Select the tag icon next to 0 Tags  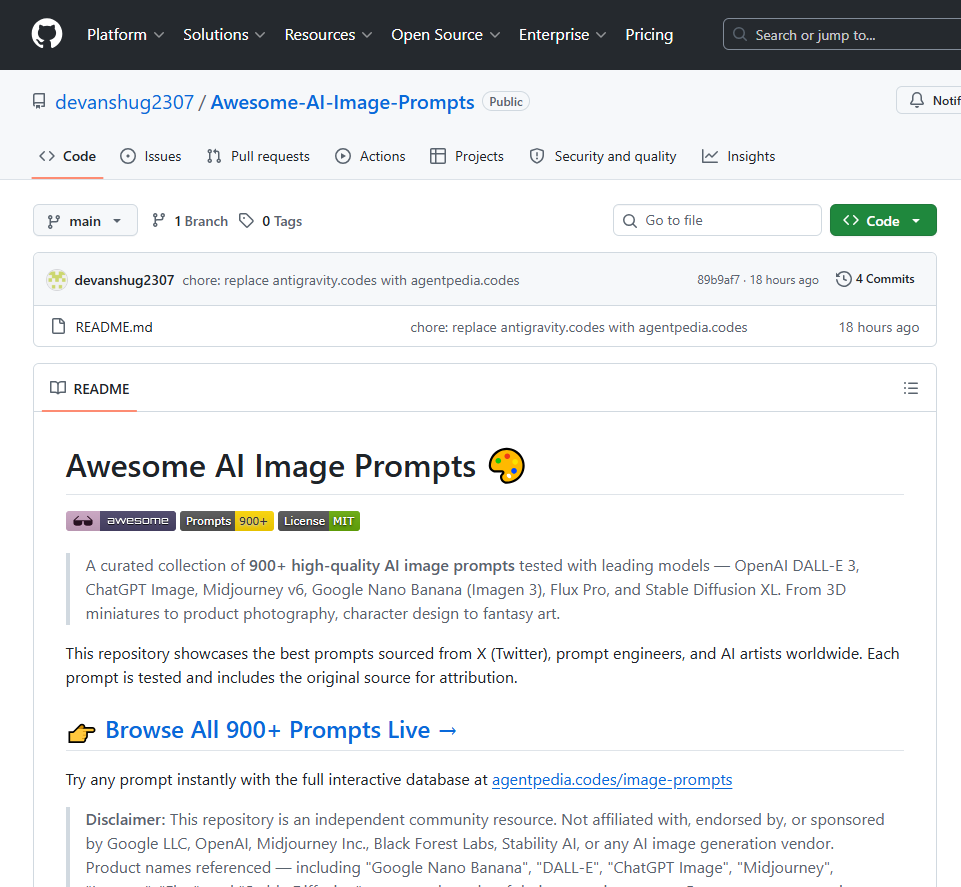246,221
